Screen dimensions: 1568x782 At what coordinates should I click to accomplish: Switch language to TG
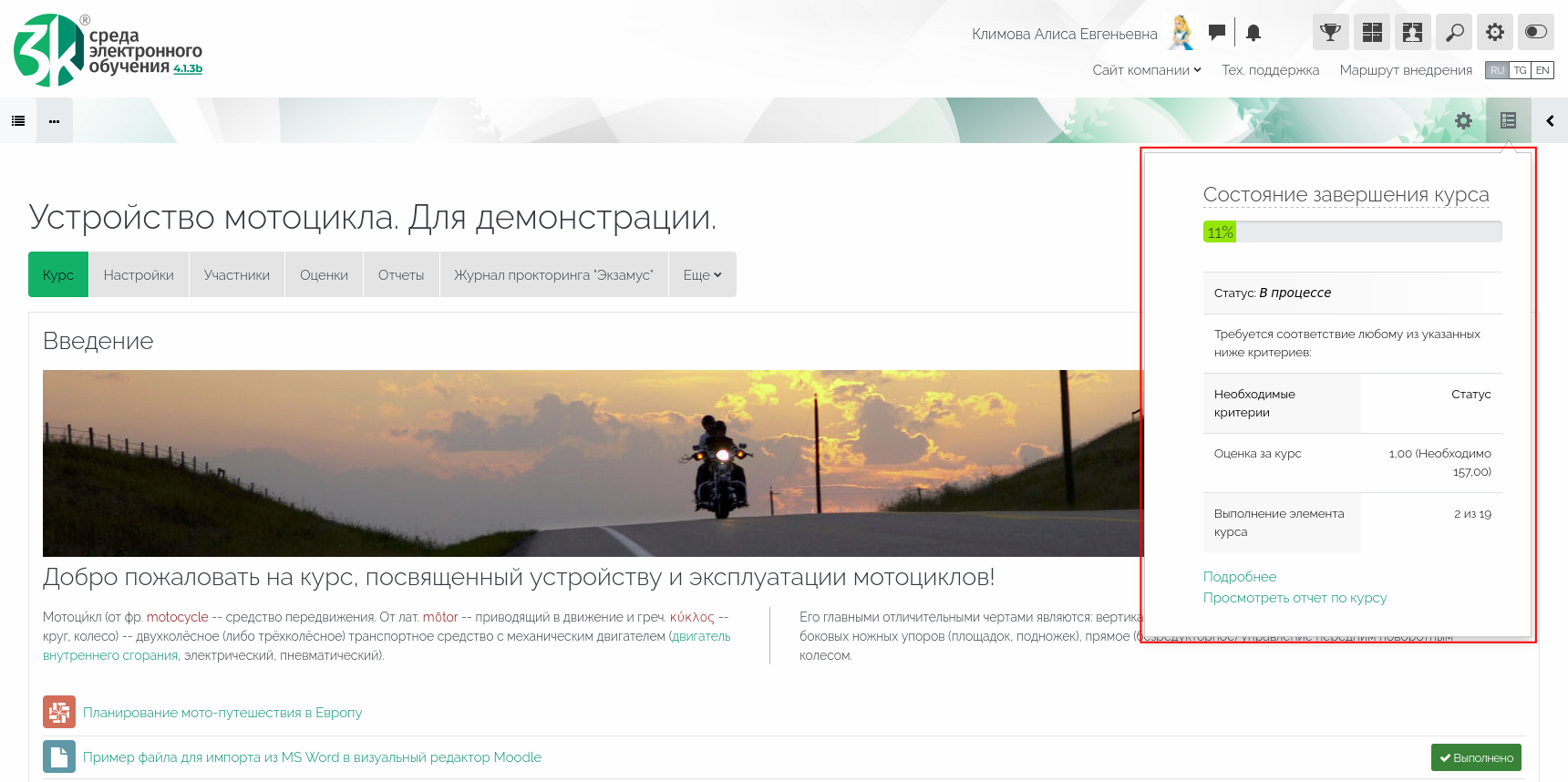[x=1520, y=70]
